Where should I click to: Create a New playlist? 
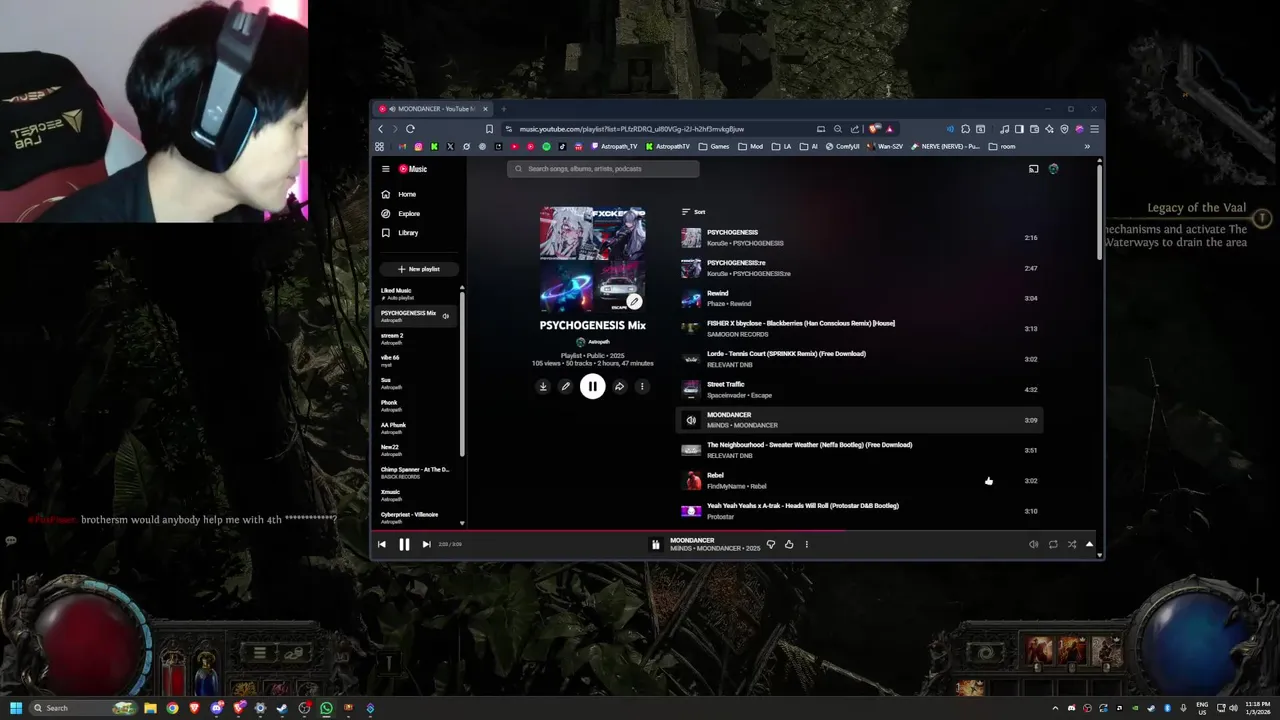pos(418,269)
